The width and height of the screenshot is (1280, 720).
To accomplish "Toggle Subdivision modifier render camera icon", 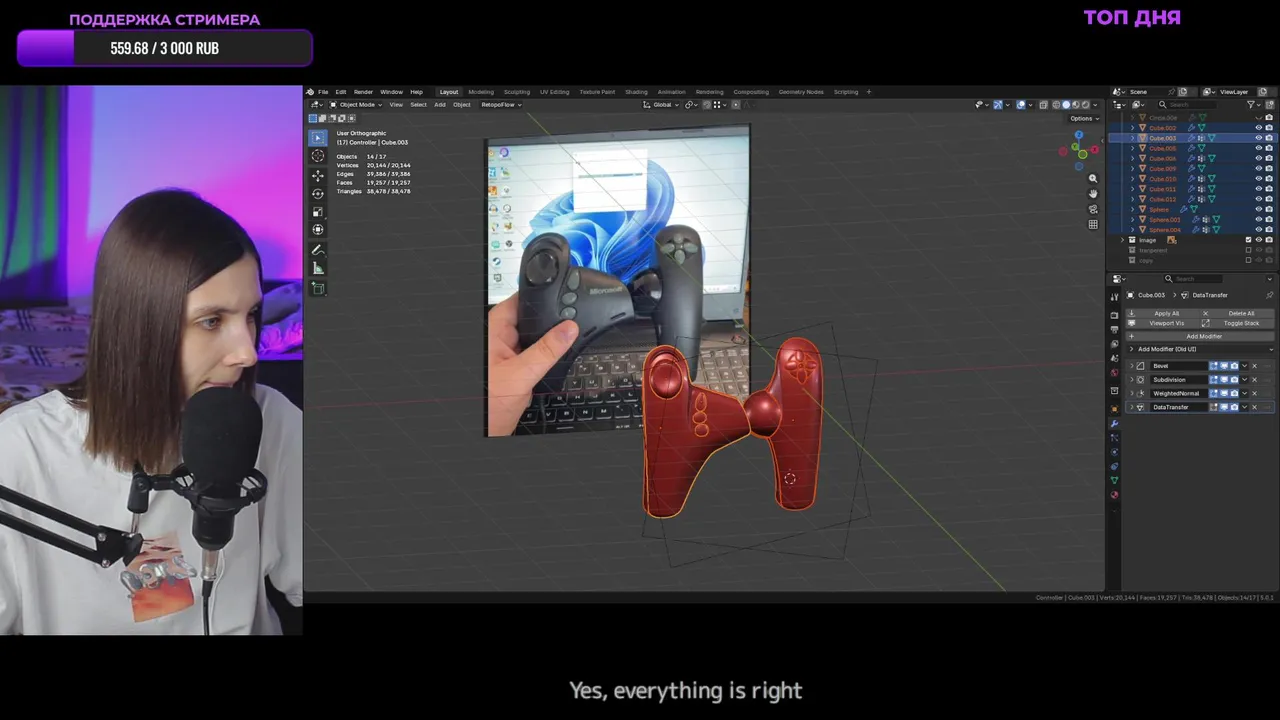I will click(x=1234, y=380).
